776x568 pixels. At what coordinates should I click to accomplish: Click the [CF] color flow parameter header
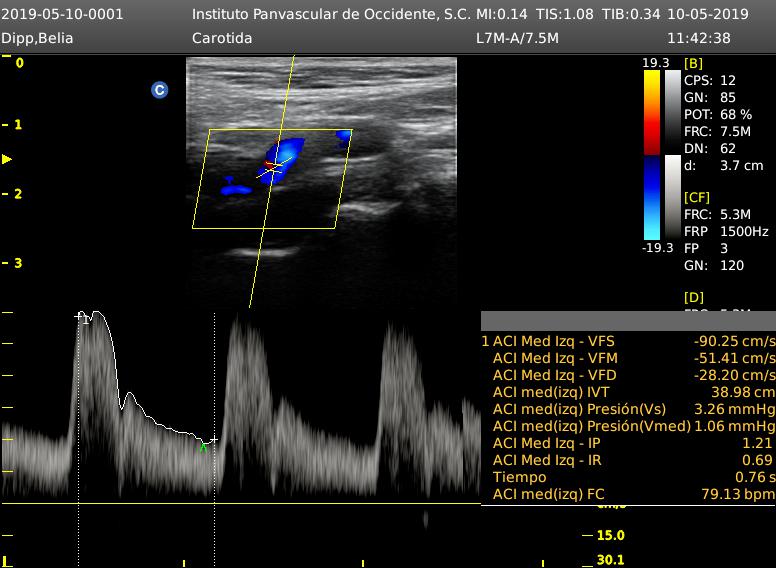(x=697, y=197)
